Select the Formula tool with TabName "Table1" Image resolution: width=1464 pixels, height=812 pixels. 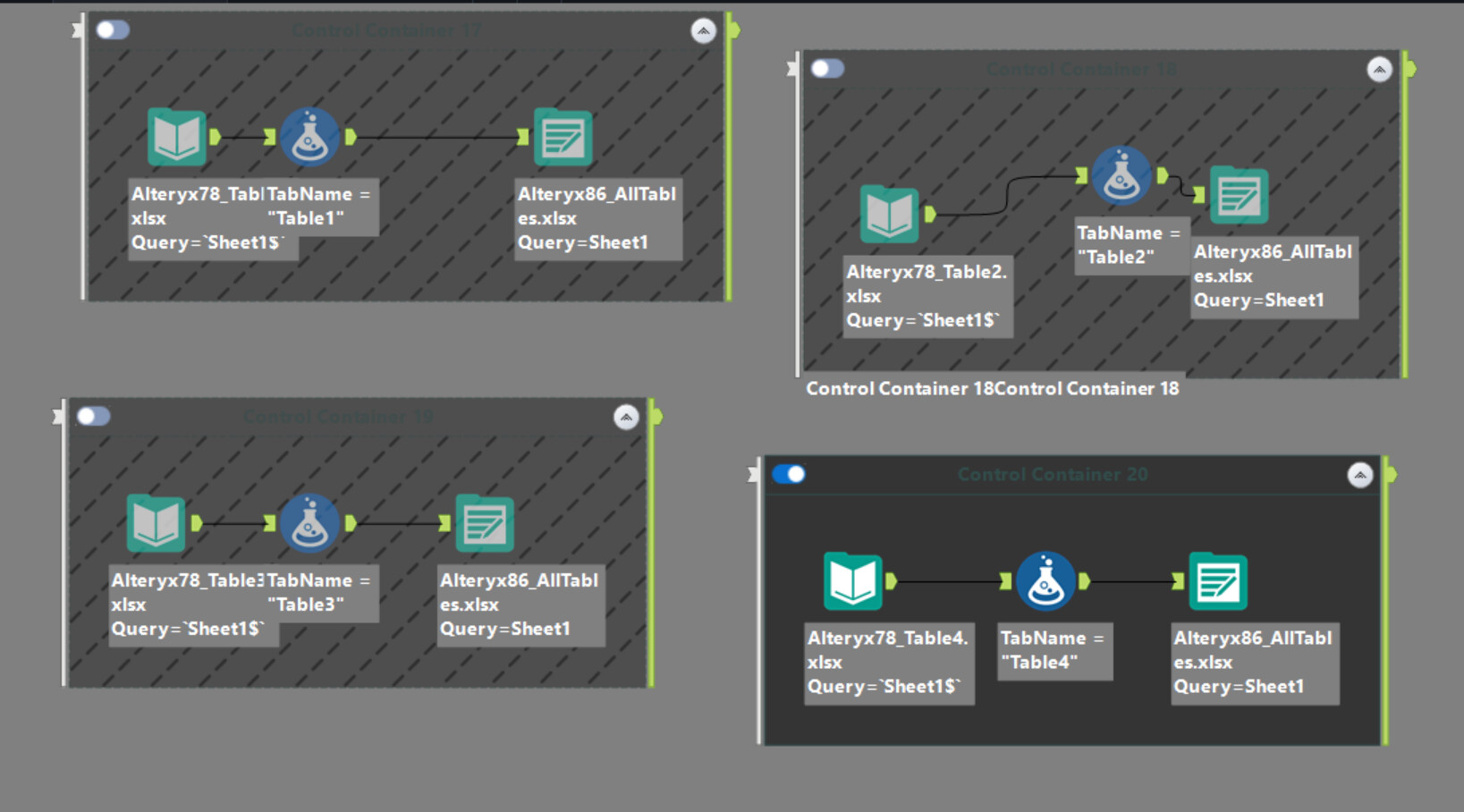[309, 137]
